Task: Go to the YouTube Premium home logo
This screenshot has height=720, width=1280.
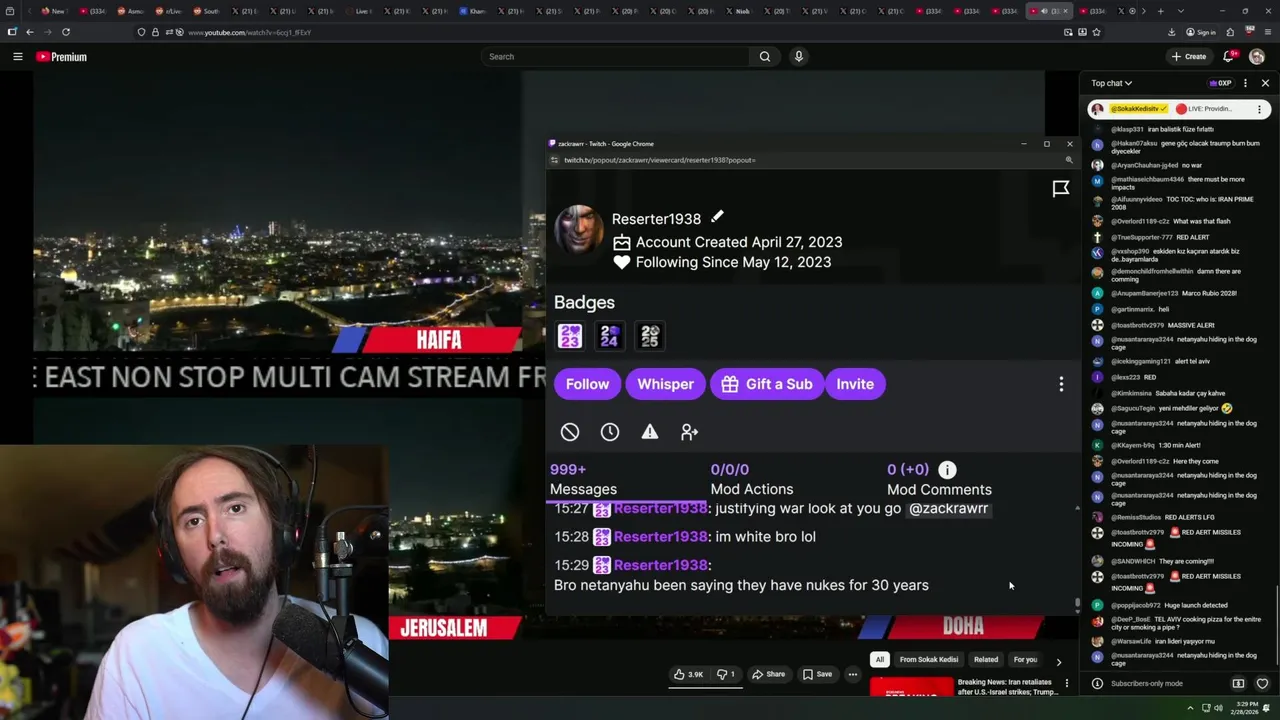Action: click(62, 57)
